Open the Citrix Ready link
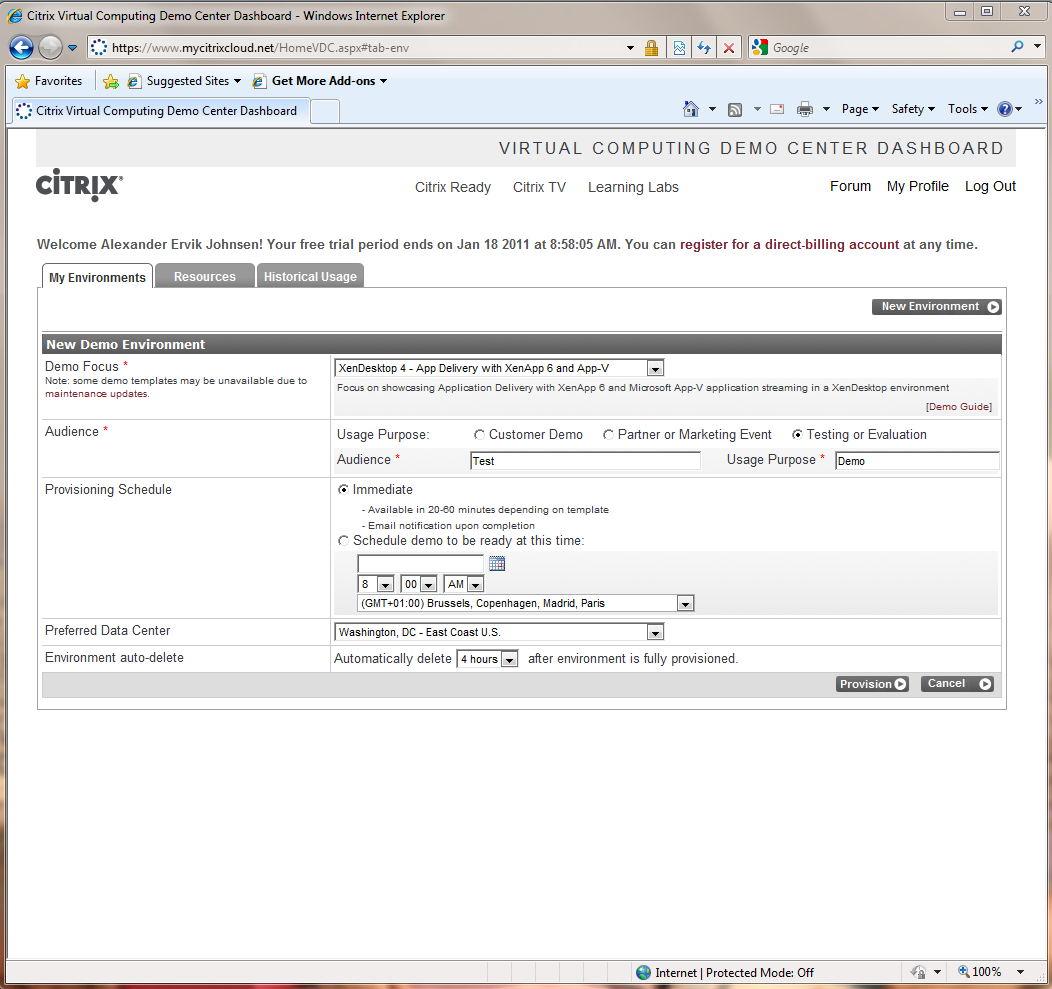Image resolution: width=1052 pixels, height=989 pixels. (x=453, y=187)
